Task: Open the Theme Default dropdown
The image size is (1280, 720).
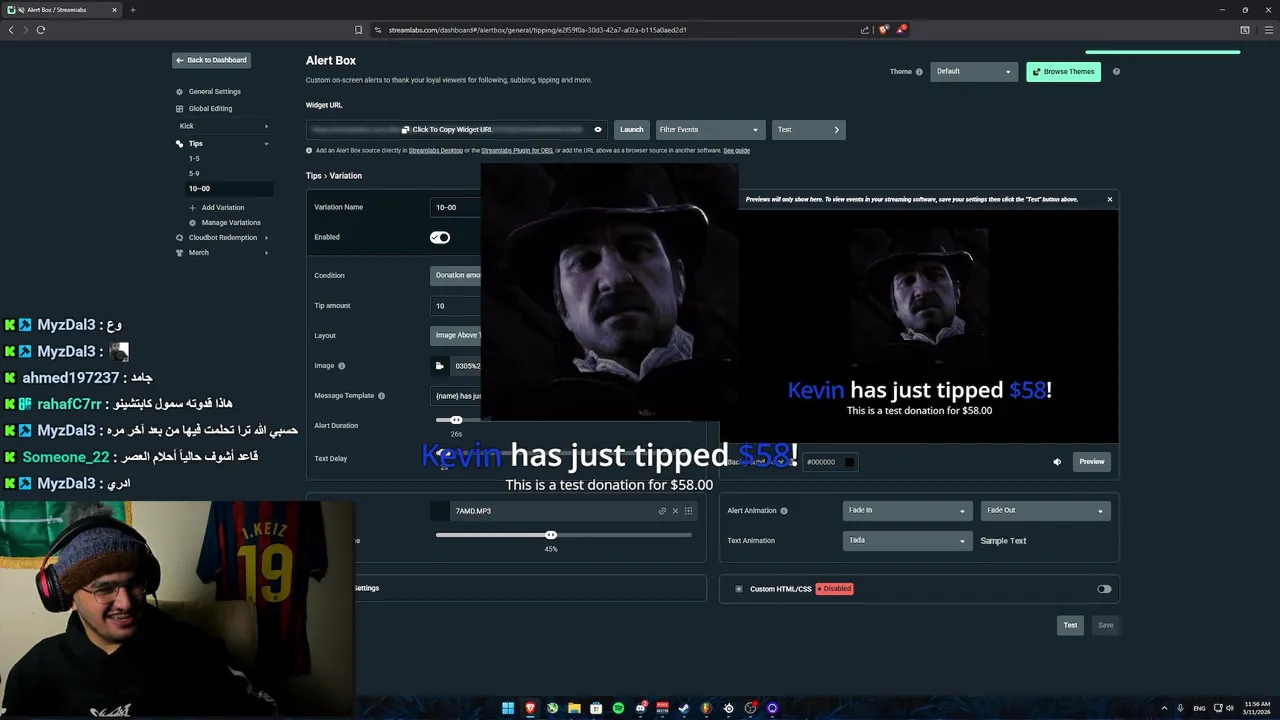Action: pos(974,72)
